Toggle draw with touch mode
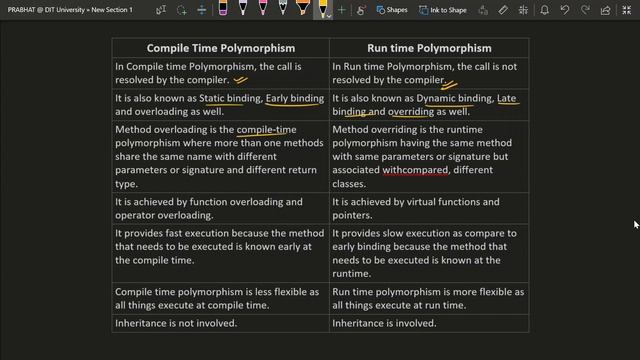 [x=361, y=10]
